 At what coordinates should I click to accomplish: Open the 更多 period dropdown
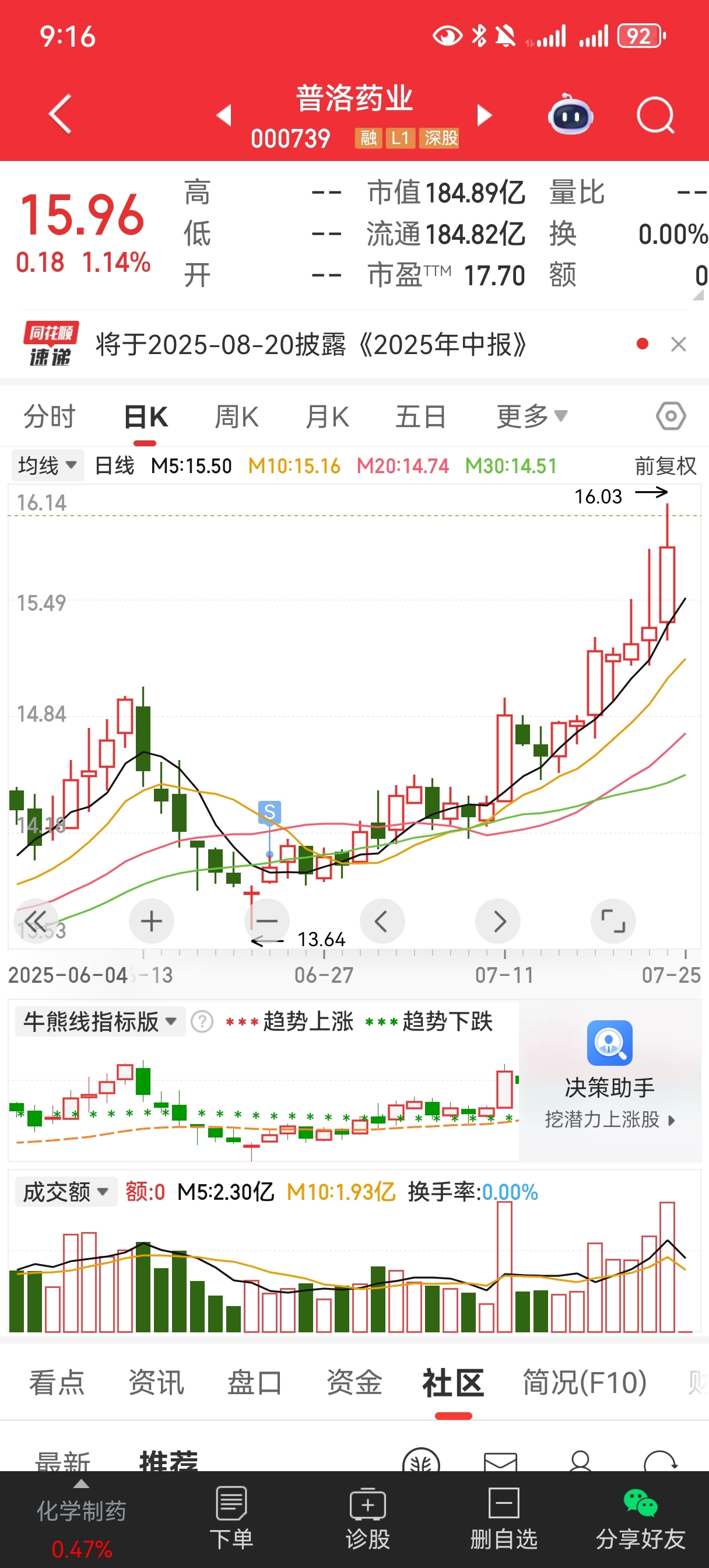[532, 417]
